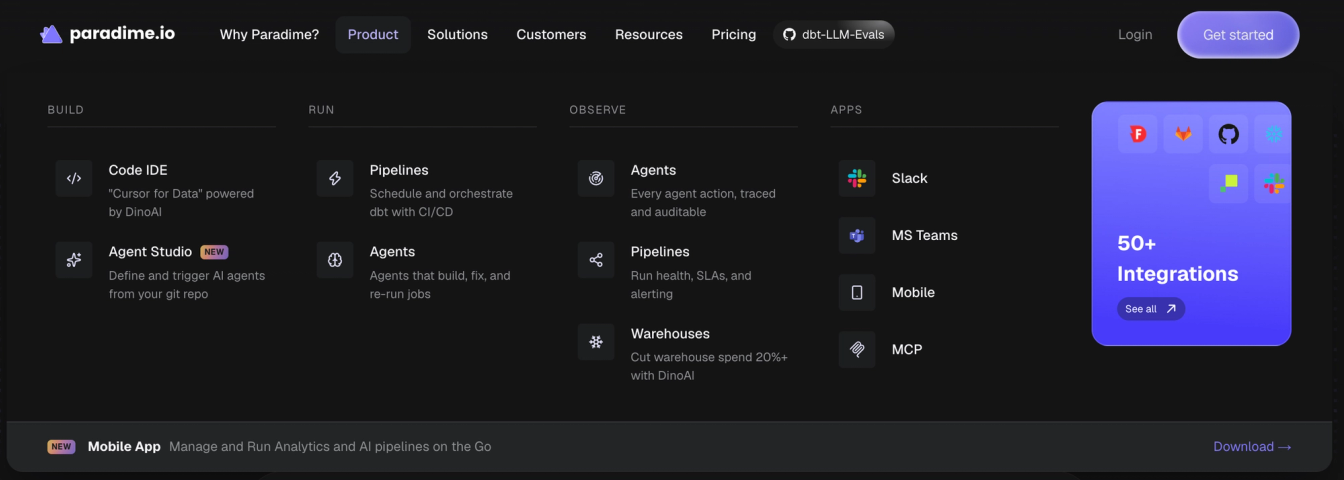
Task: Click the GitLab fox icon in integrations card
Action: click(x=1183, y=134)
